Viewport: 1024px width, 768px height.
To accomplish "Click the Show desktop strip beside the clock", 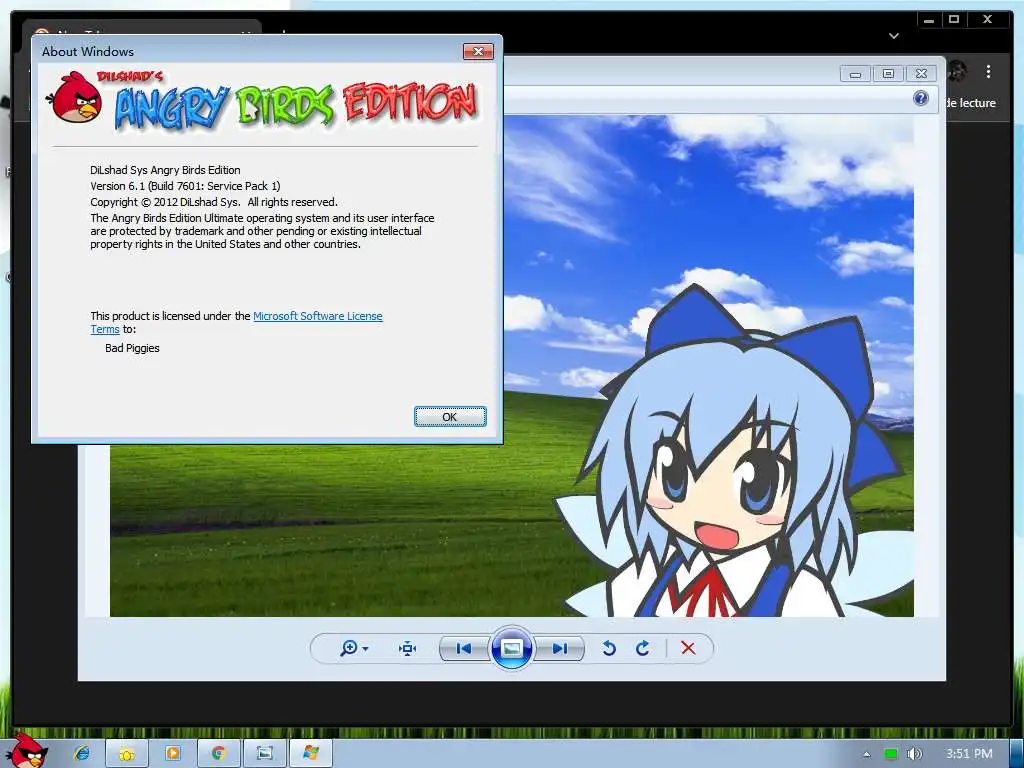I will pyautogui.click(x=1017, y=754).
